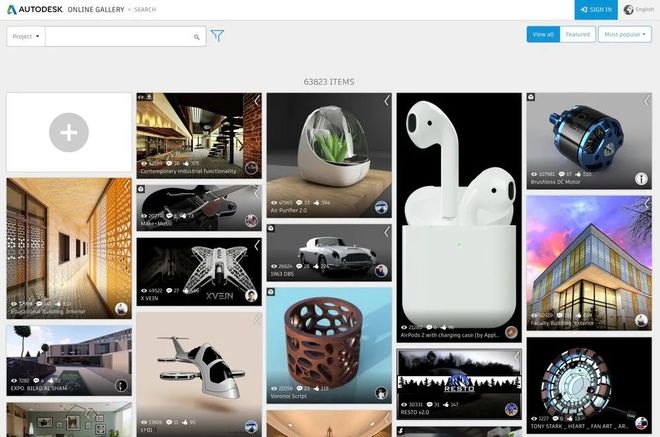Click the search magnifier icon
The width and height of the screenshot is (660, 437).
[x=197, y=37]
